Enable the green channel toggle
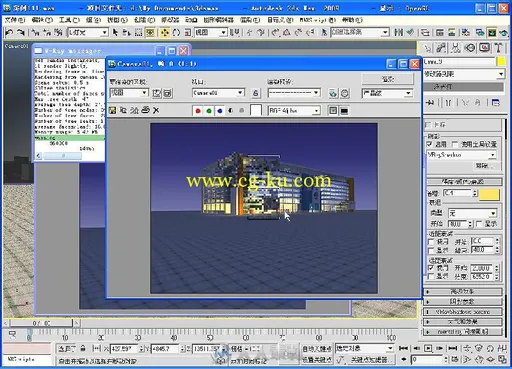This screenshot has width=512, height=369. [209, 111]
